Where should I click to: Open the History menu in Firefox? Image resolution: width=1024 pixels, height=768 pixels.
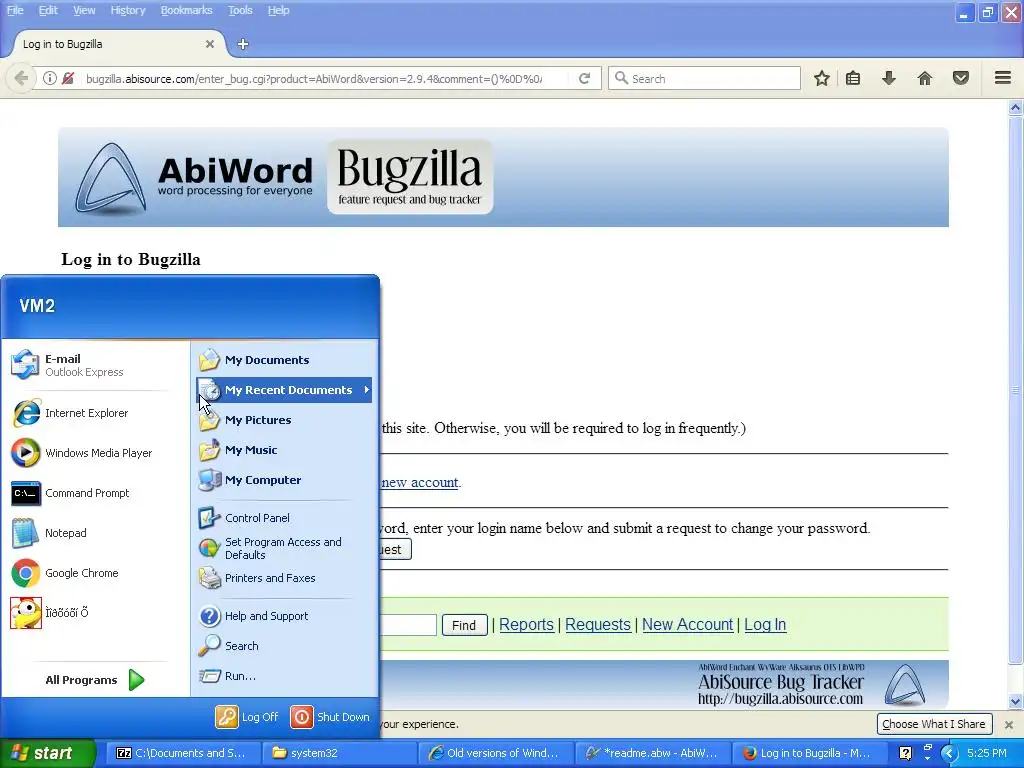click(127, 10)
